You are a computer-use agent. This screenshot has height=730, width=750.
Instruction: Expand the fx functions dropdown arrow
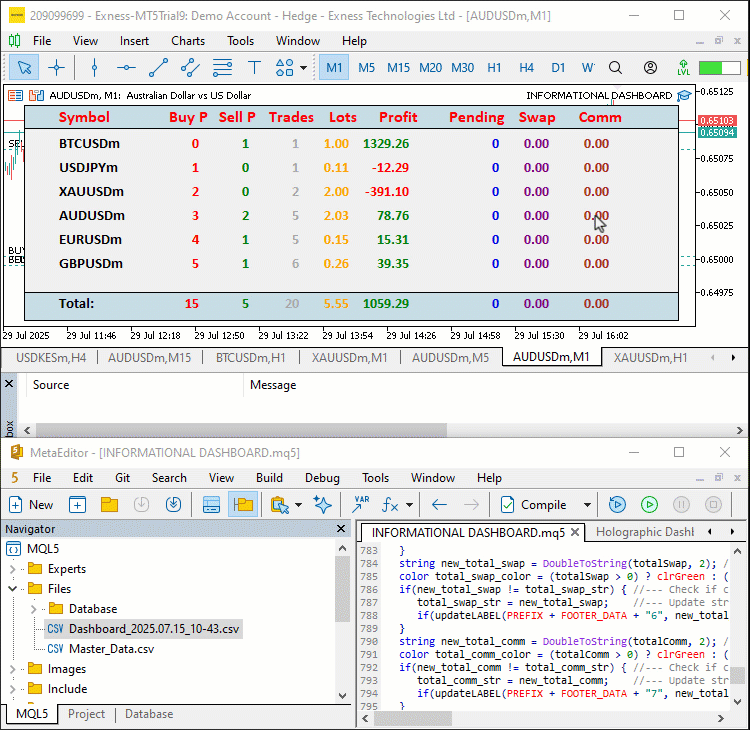[x=409, y=504]
